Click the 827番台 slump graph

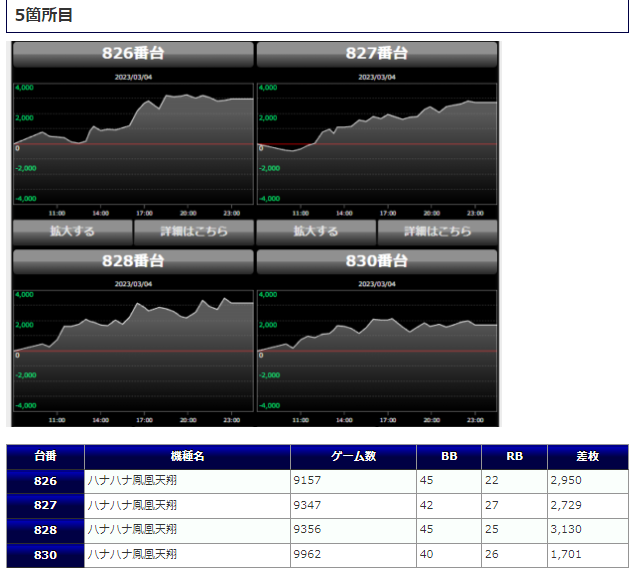point(377,144)
